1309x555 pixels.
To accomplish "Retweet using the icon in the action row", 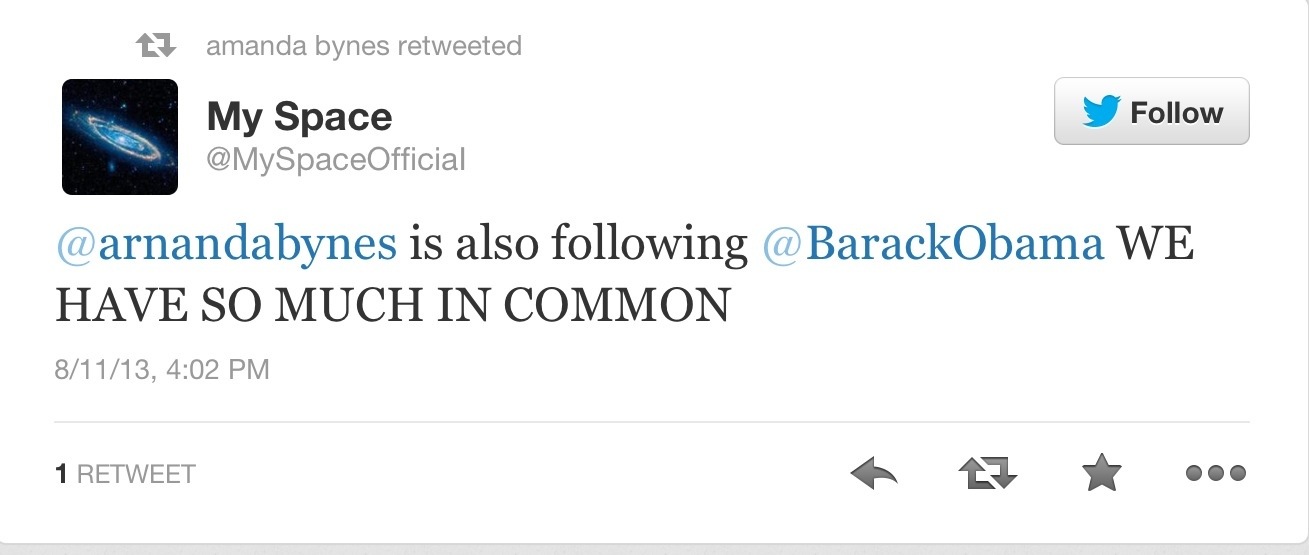I will coord(987,473).
